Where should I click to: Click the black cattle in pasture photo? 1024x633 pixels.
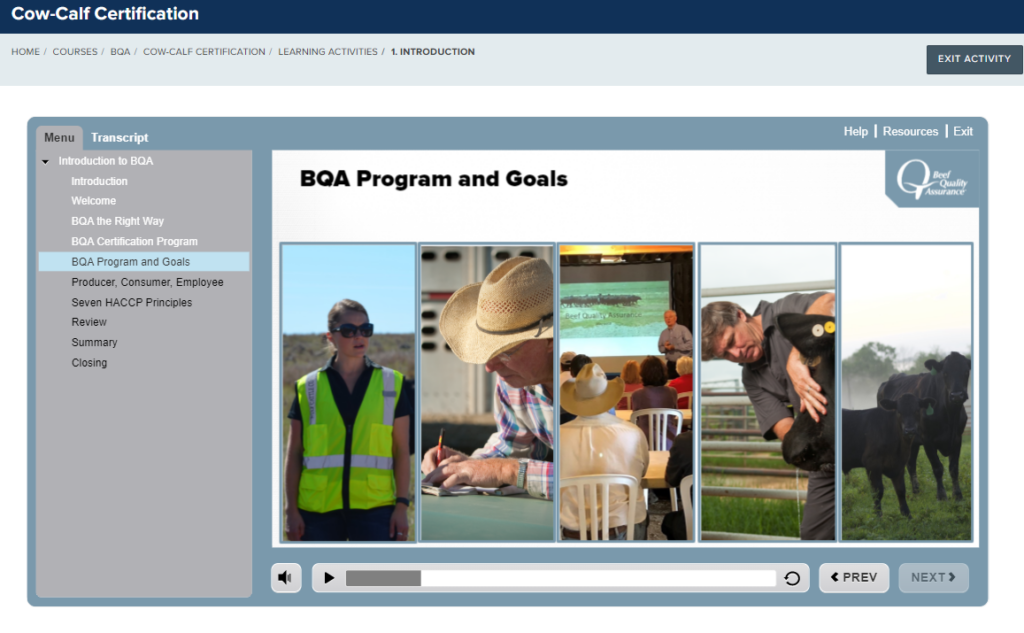(x=906, y=392)
